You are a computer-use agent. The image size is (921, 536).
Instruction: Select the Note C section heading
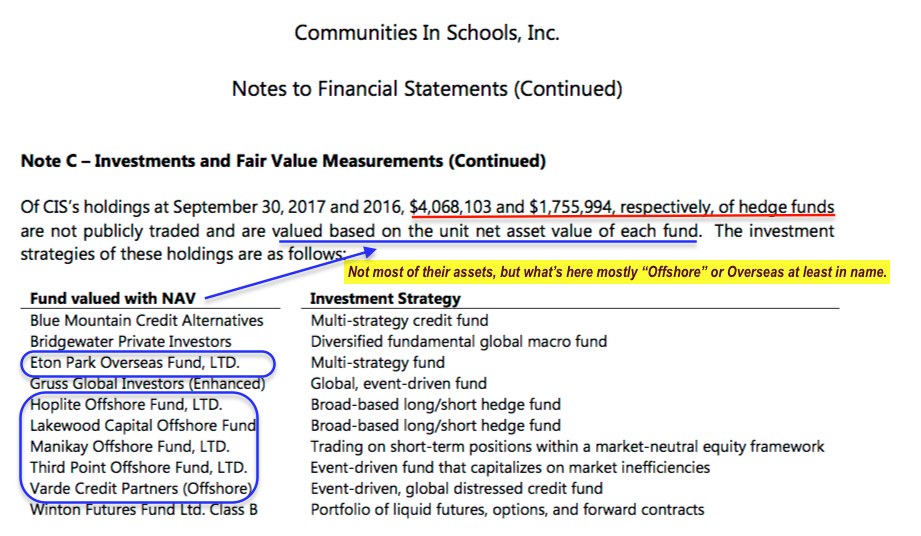(x=283, y=161)
